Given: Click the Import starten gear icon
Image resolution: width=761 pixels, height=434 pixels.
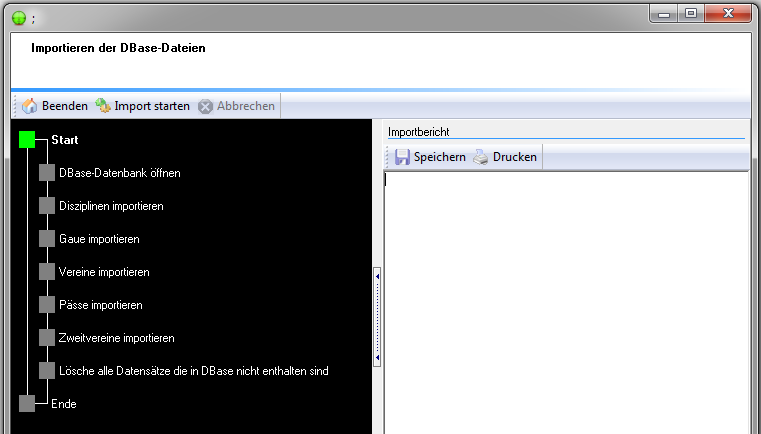Looking at the screenshot, I should [103, 105].
